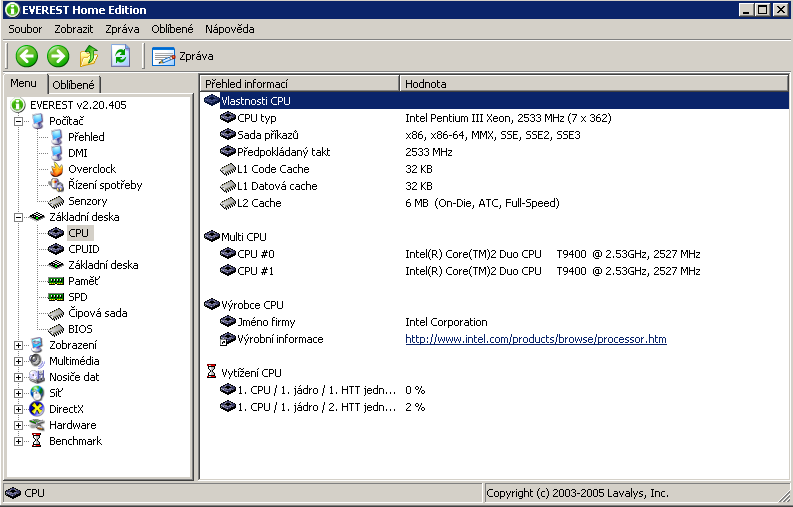
Task: Refresh the page with the refresh icon
Action: (120, 56)
